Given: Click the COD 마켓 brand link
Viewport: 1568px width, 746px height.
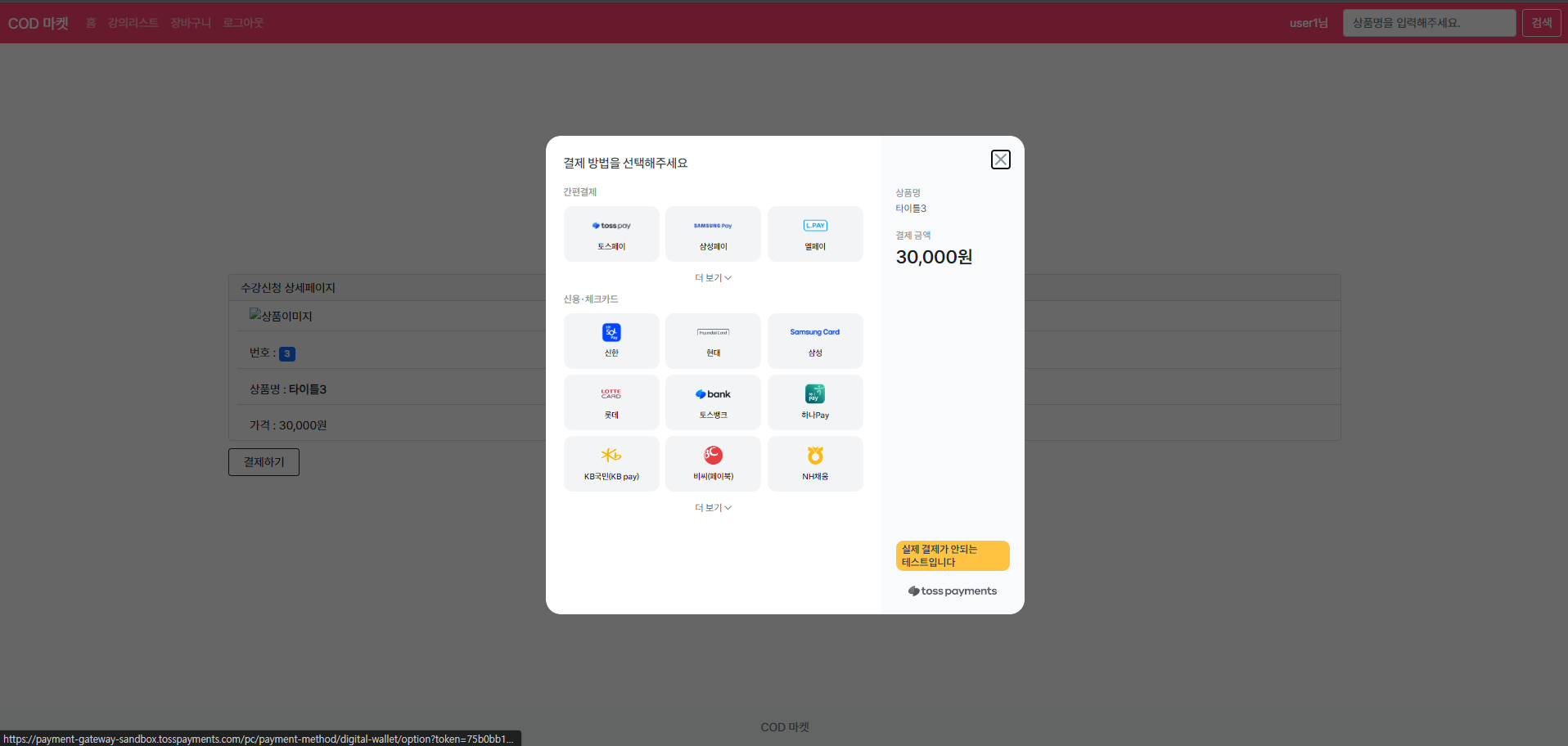Looking at the screenshot, I should click(38, 23).
